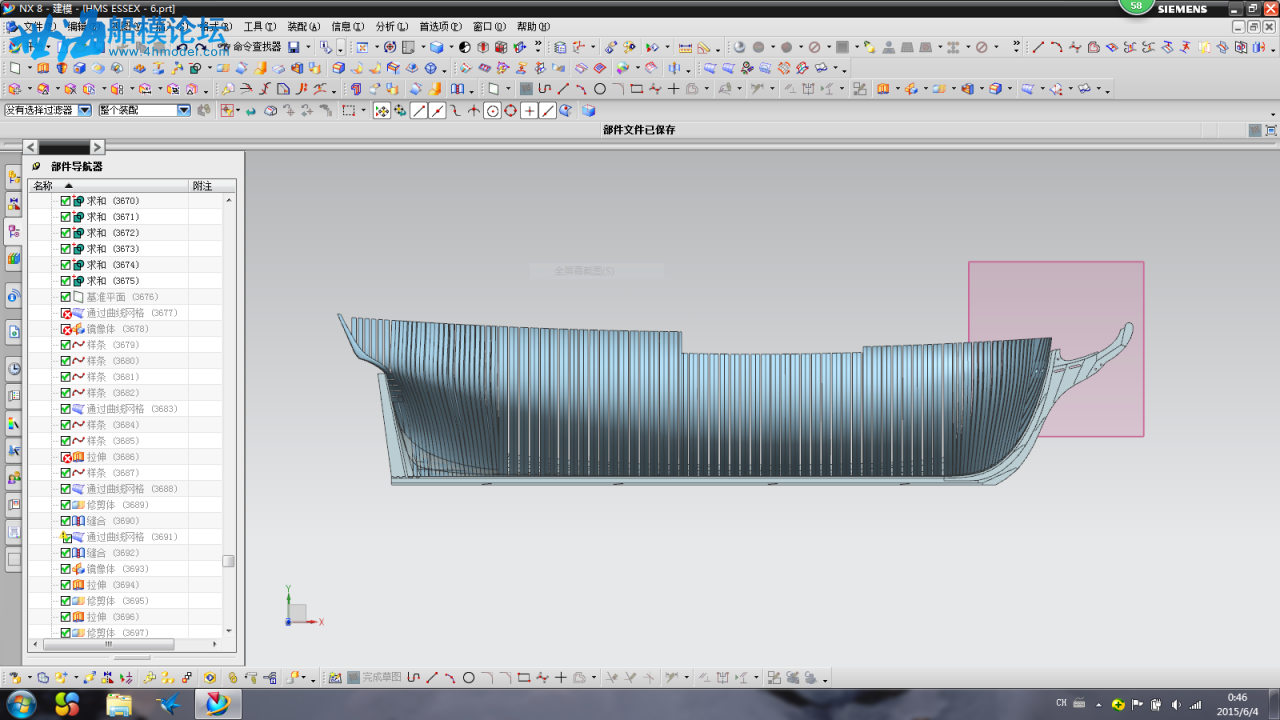Click the rectangle tool in bottom sketch toolbar
The image size is (1280, 720).
tap(523, 678)
